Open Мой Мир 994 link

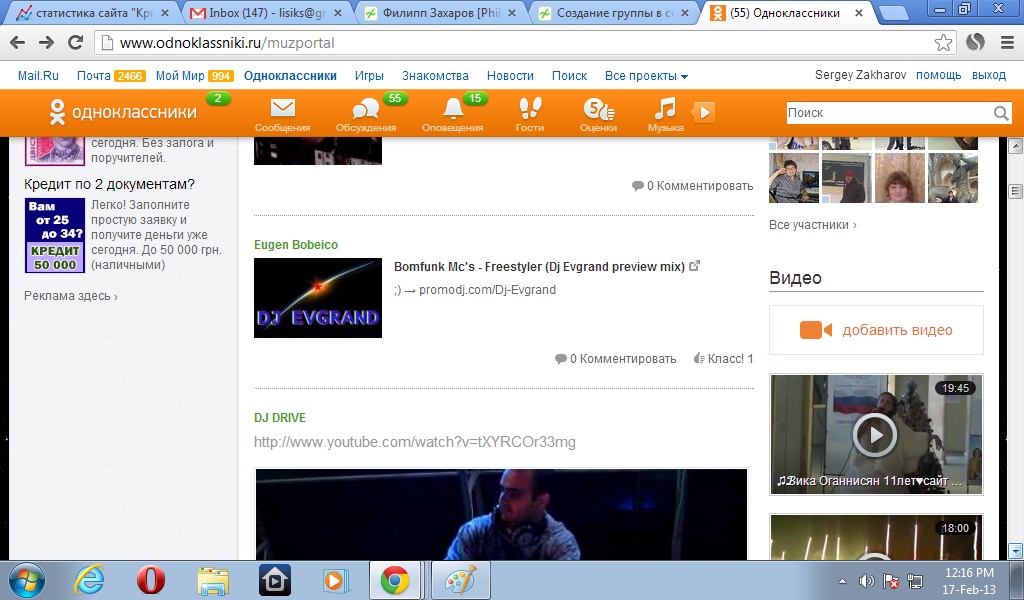click(x=194, y=76)
